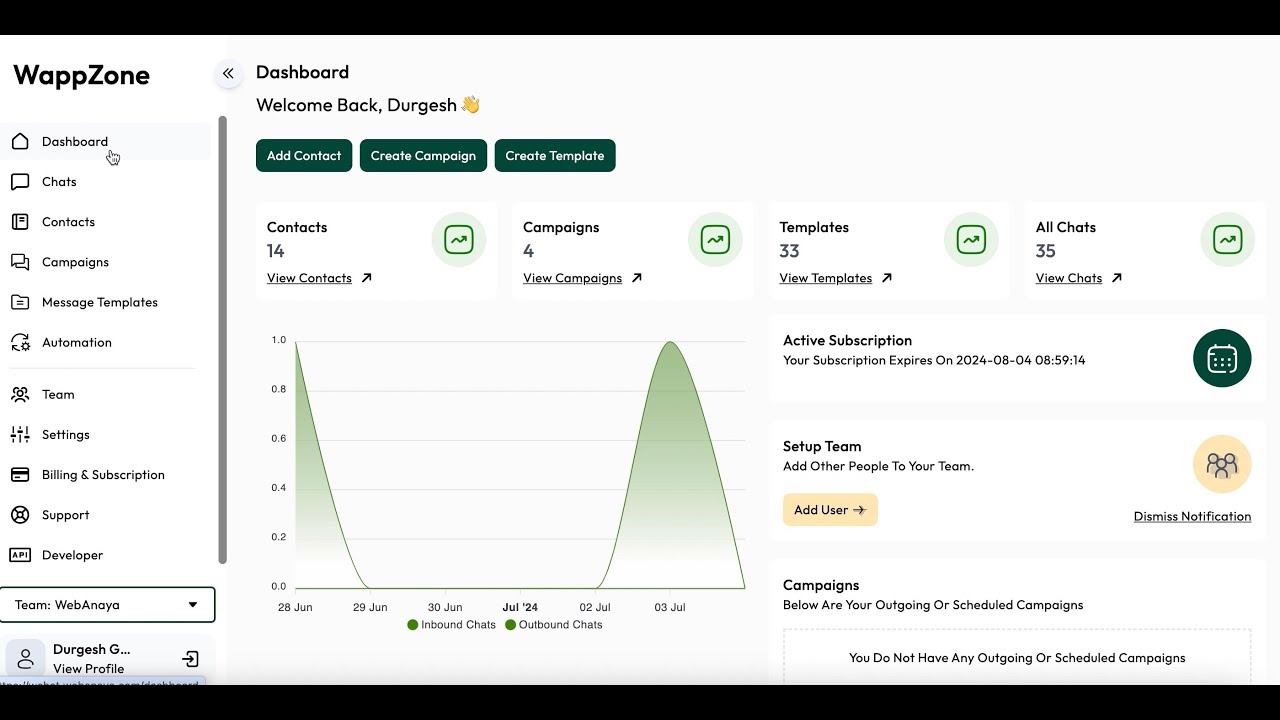Click the Durgesh G... profile name
Viewport: 1280px width, 720px height.
(x=92, y=649)
